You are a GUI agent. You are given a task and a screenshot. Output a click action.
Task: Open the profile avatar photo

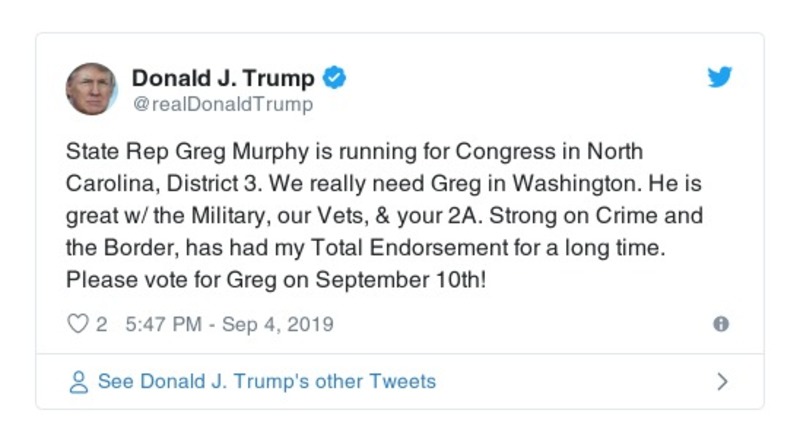coord(92,88)
